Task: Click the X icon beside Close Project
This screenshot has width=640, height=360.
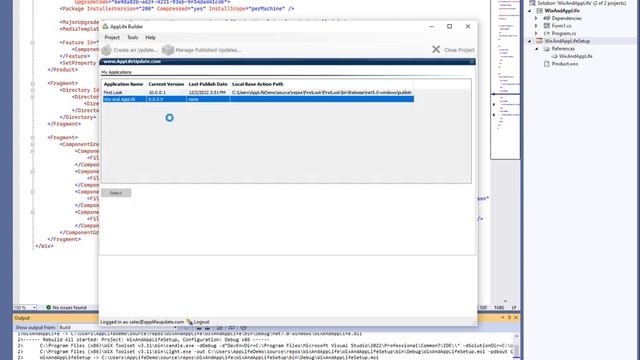Action: (x=436, y=49)
